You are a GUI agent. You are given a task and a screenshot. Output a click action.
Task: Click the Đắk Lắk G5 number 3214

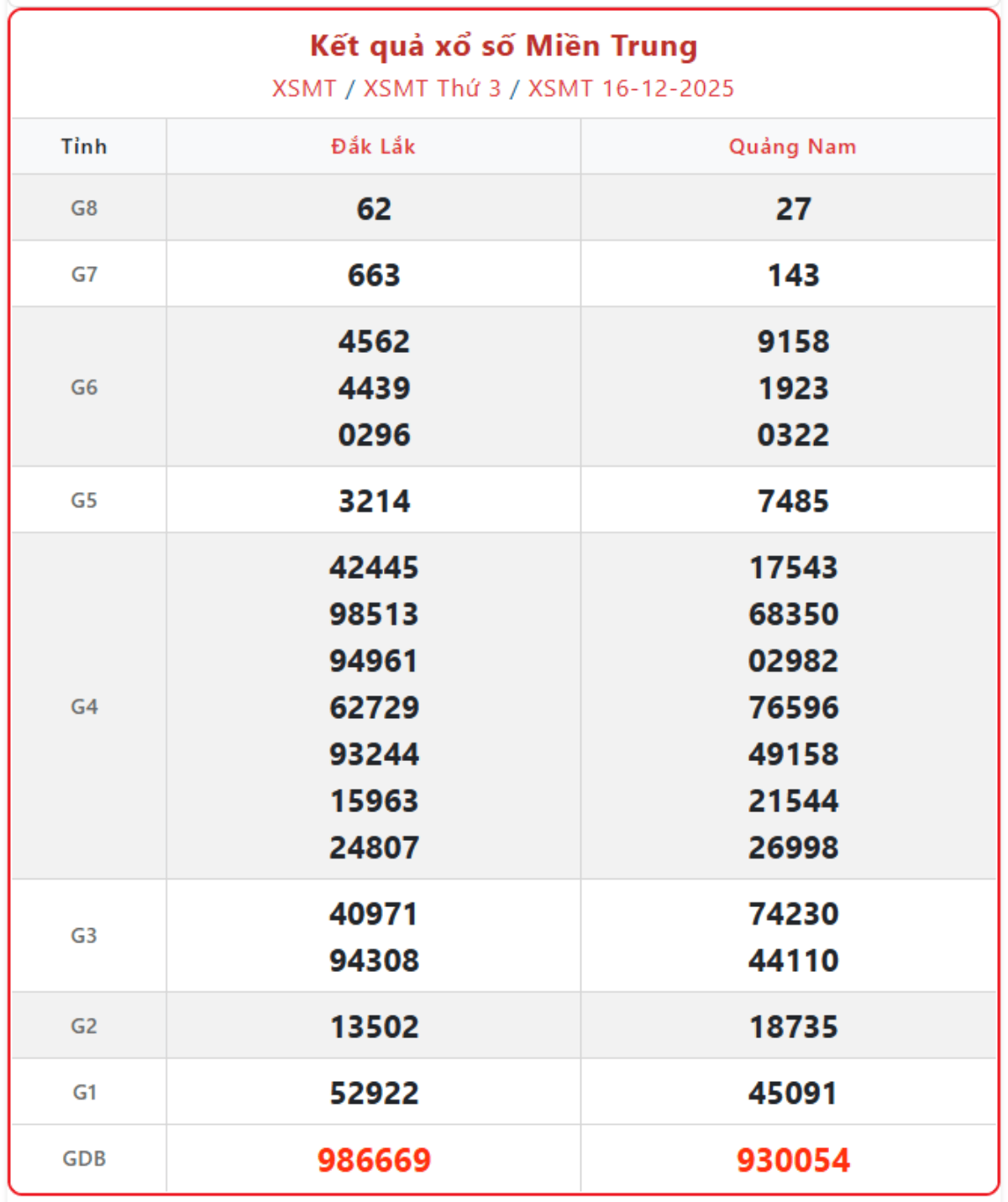[374, 501]
